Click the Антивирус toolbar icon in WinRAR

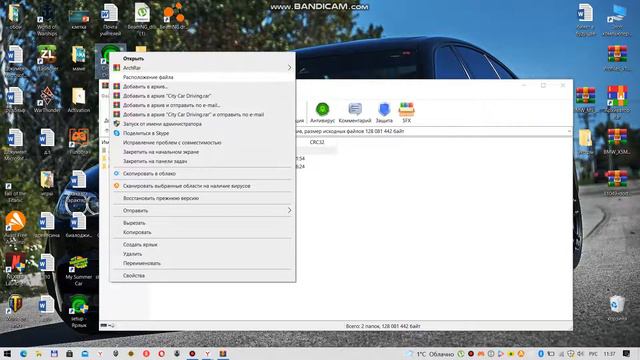coord(322,113)
